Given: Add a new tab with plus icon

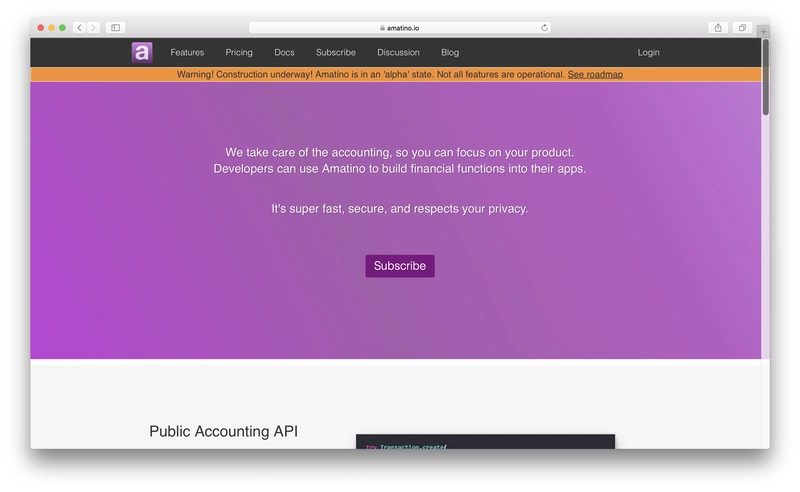Looking at the screenshot, I should pos(763,31).
